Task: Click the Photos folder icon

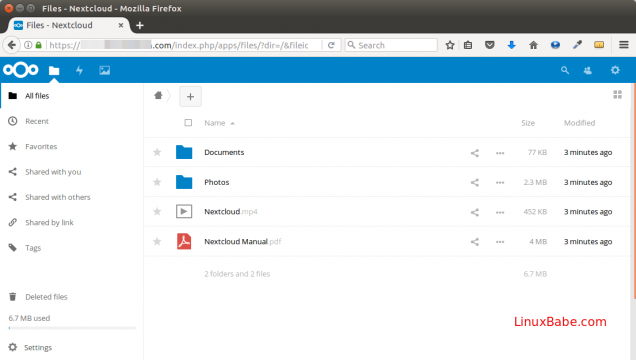Action: coord(184,182)
